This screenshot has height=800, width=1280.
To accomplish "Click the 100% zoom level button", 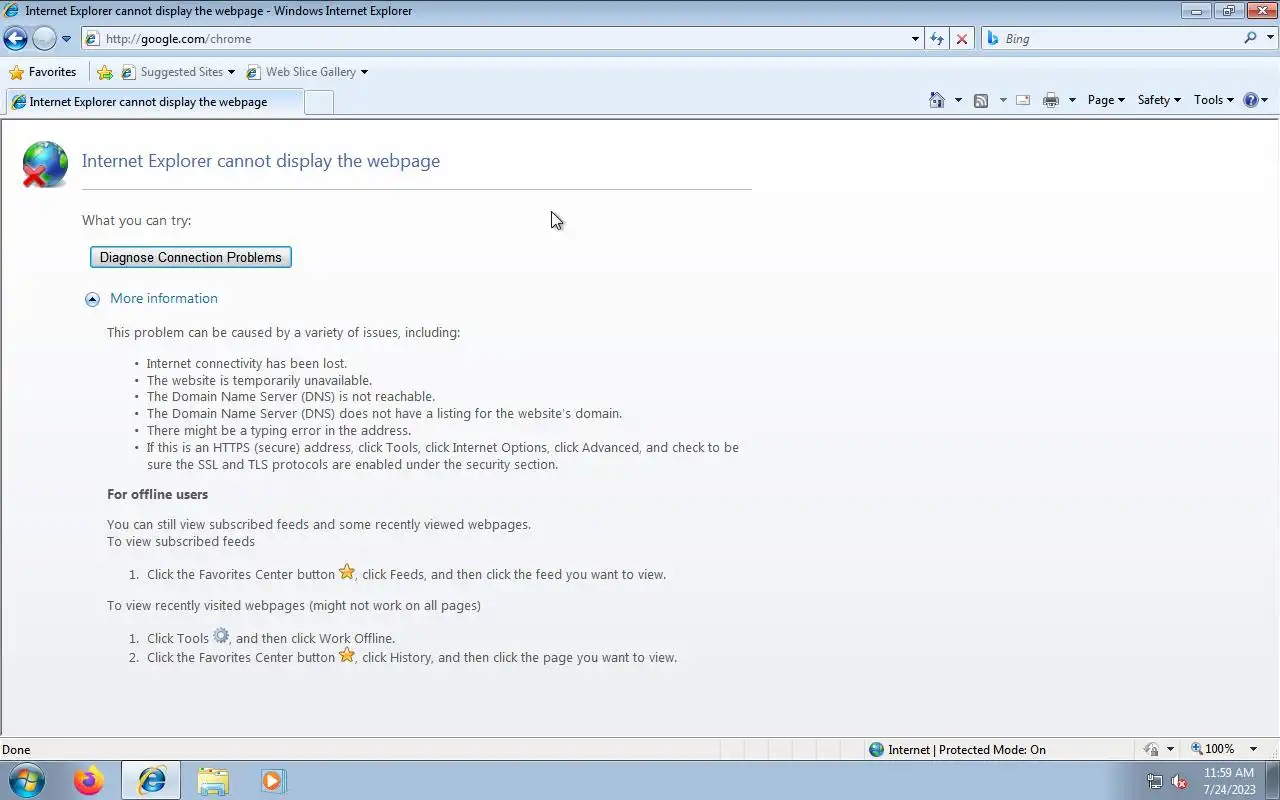I will 1213,749.
